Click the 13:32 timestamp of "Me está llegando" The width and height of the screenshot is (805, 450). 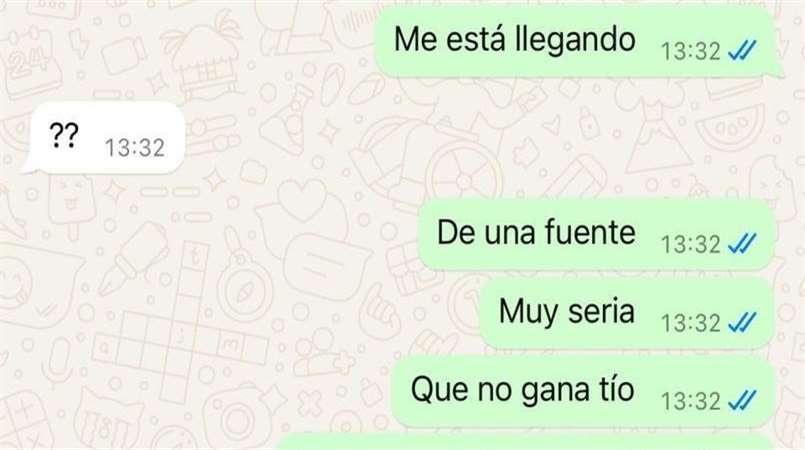[691, 51]
